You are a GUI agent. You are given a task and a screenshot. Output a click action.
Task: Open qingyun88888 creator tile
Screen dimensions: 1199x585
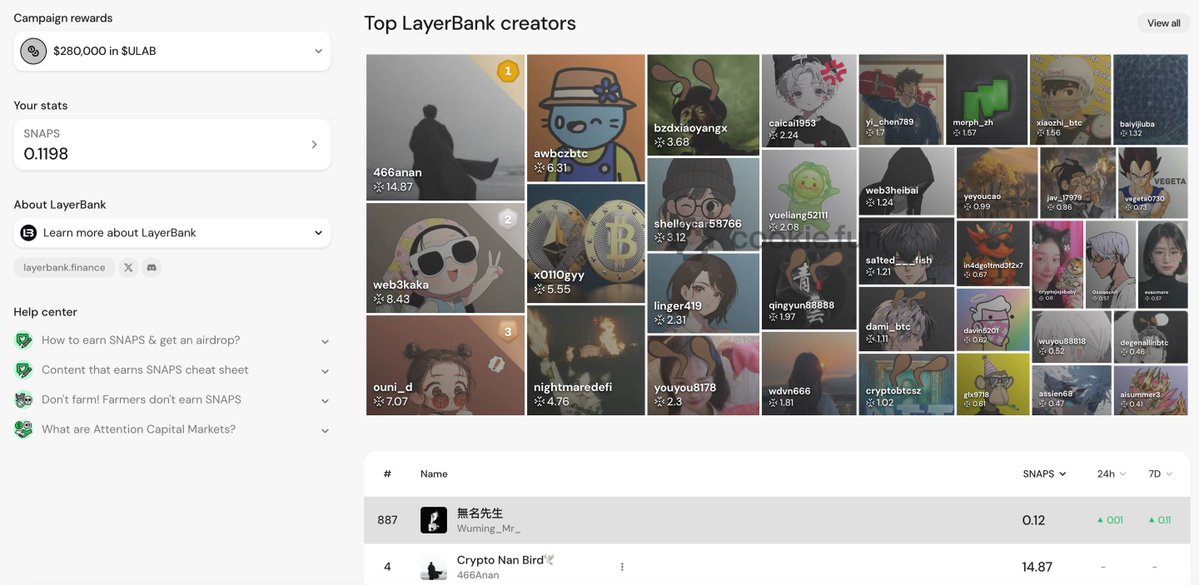point(809,284)
